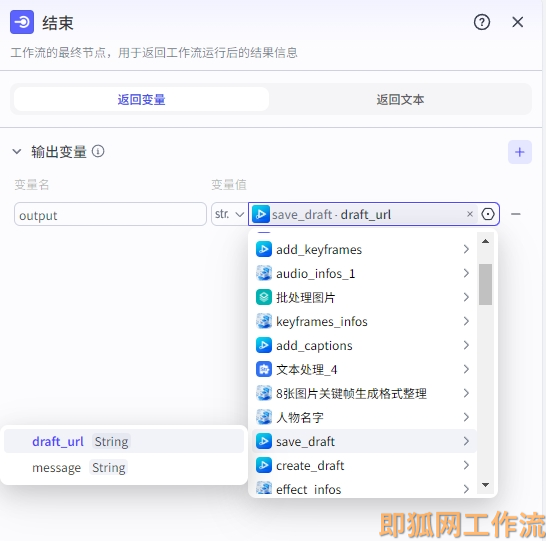Screen dimensions: 546x541
Task: Select the 返回变量 tab
Action: 141,100
